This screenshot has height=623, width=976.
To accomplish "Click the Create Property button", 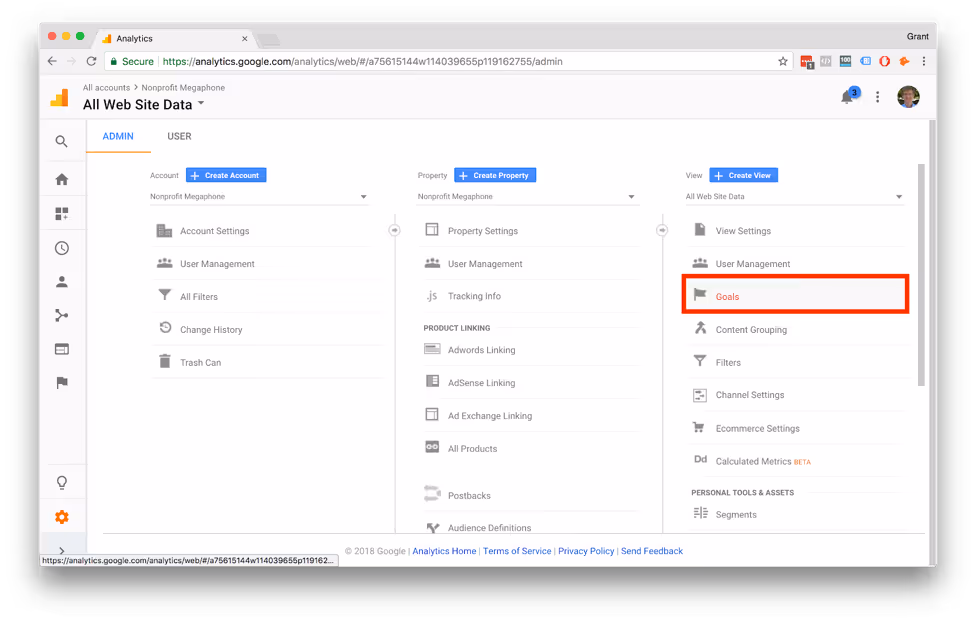I will [x=495, y=176].
